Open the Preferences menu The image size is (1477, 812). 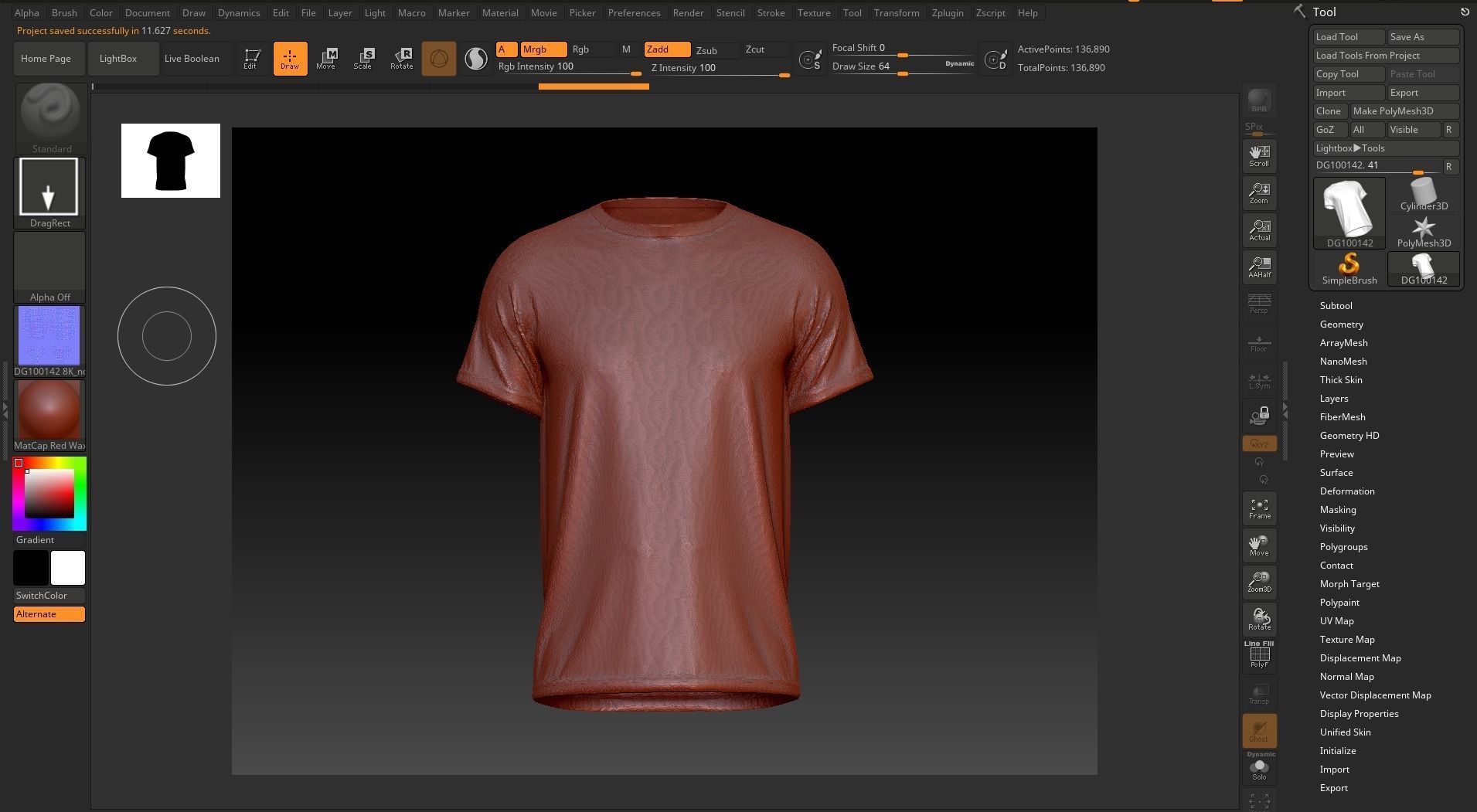[x=634, y=13]
